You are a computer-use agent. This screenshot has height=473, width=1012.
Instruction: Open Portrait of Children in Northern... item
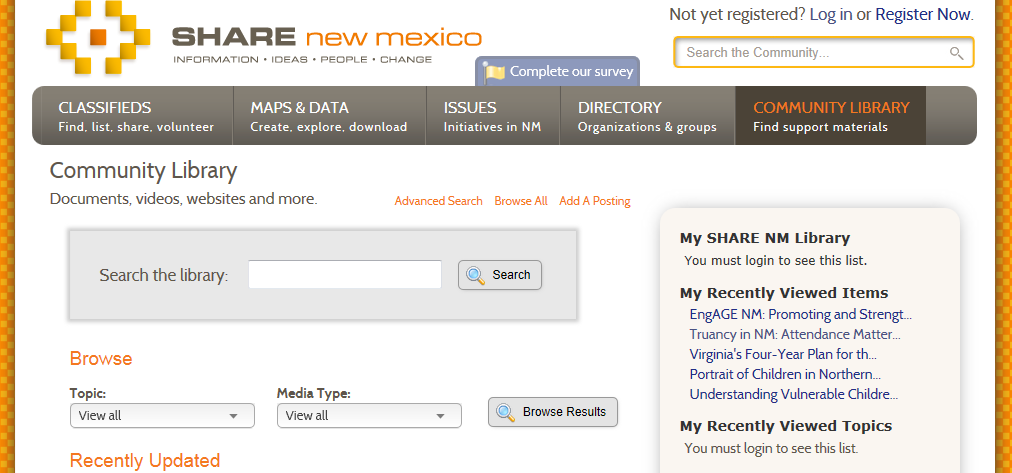(785, 374)
